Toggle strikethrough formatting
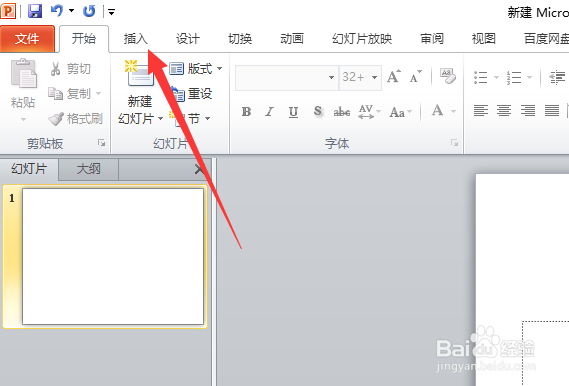Image resolution: width=569 pixels, height=386 pixels. tap(342, 112)
